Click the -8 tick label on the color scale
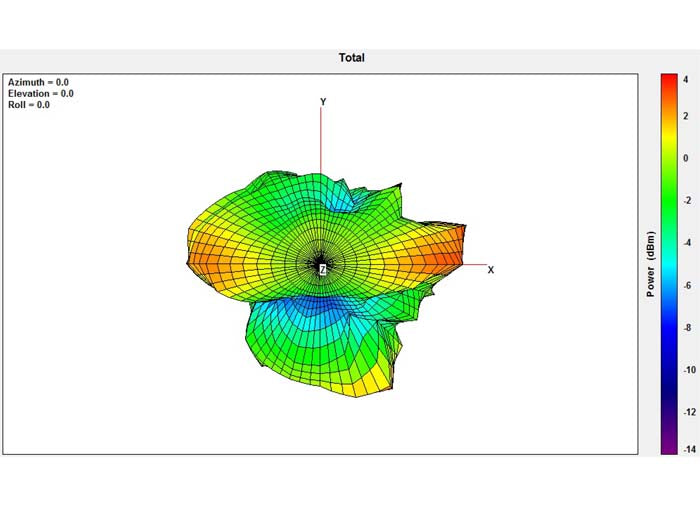This screenshot has height=530, width=700. pyautogui.click(x=686, y=328)
